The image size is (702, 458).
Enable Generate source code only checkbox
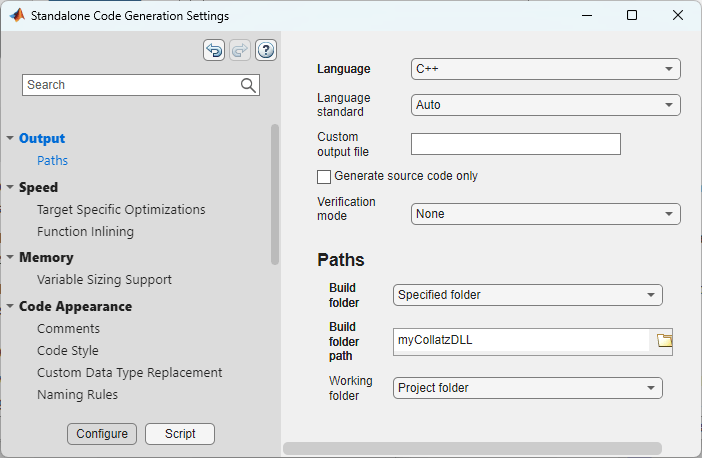point(324,177)
